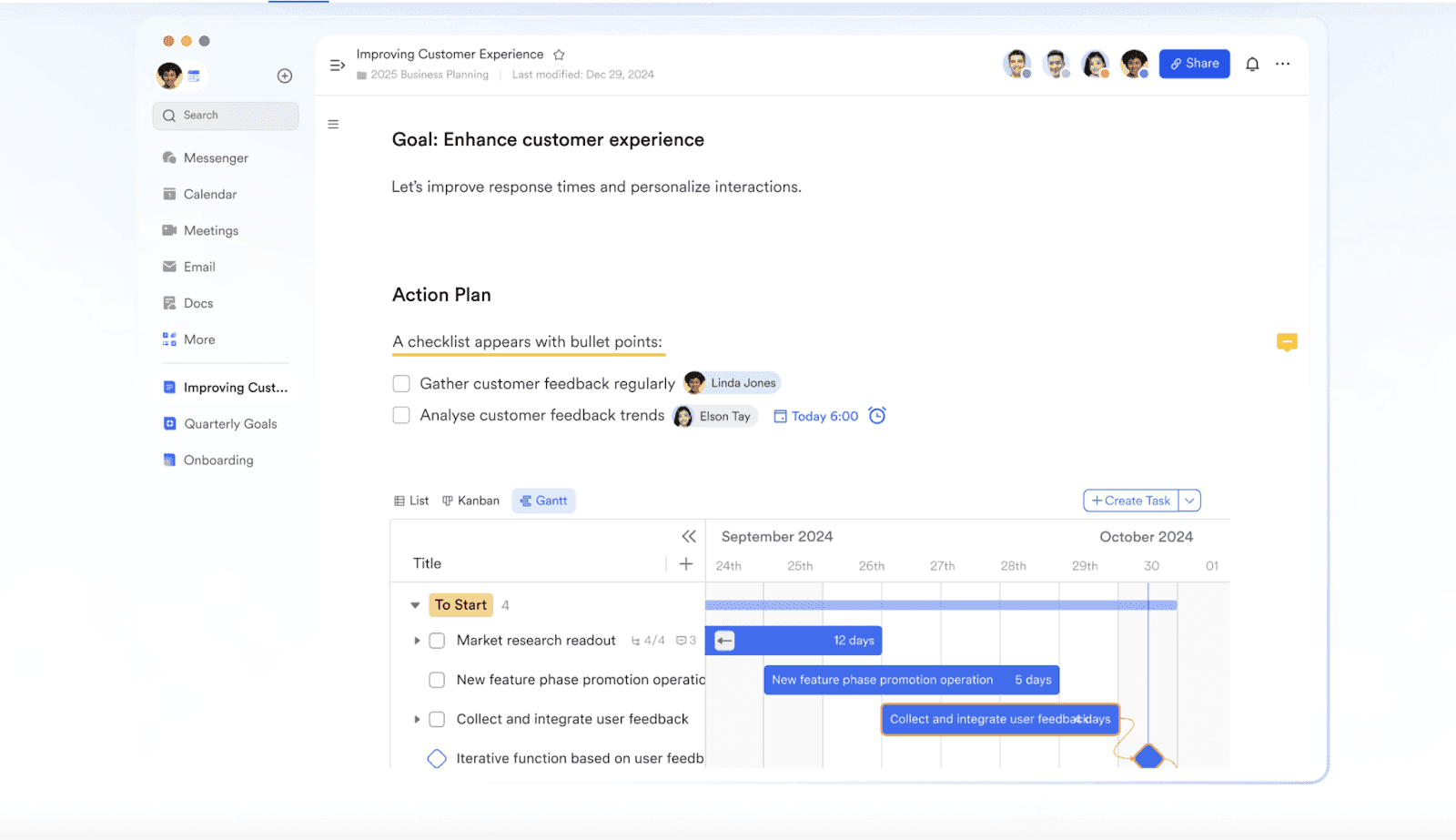Open the Docs section

[x=197, y=302]
